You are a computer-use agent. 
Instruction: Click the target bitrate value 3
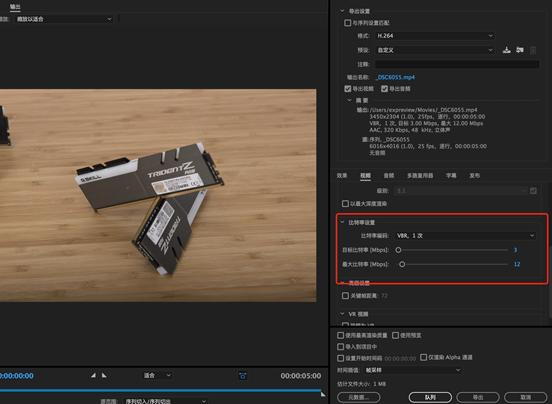[515, 250]
